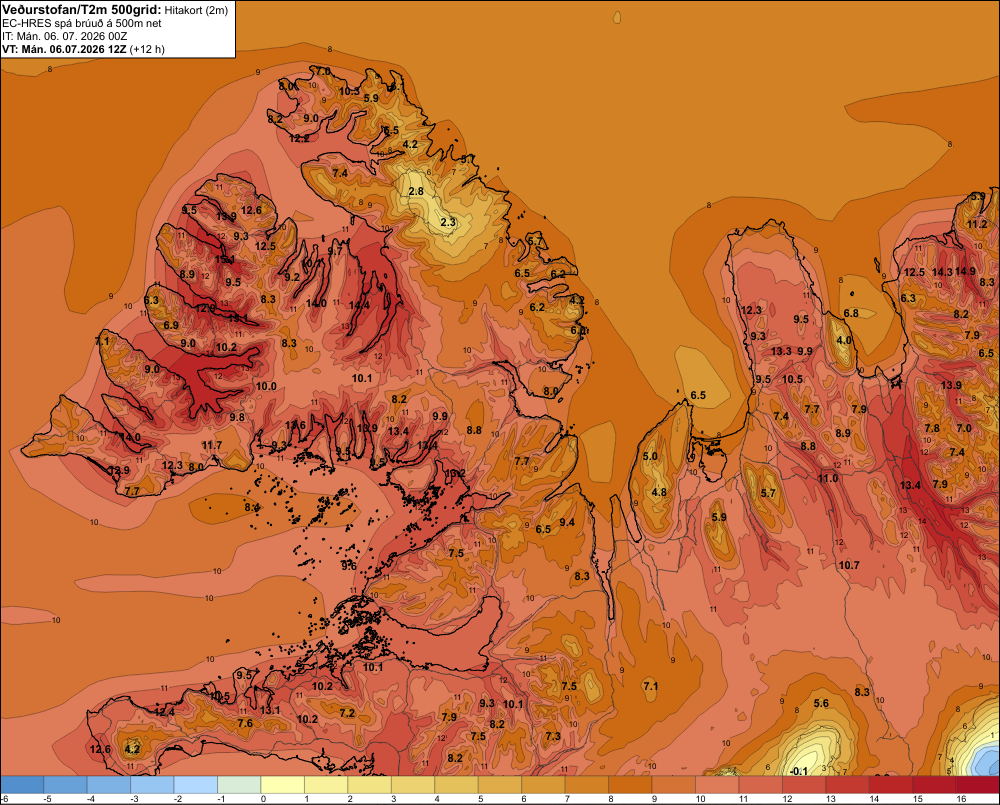Click the 6.5 offshore temperature label
1000x805 pixels.
coord(698,395)
